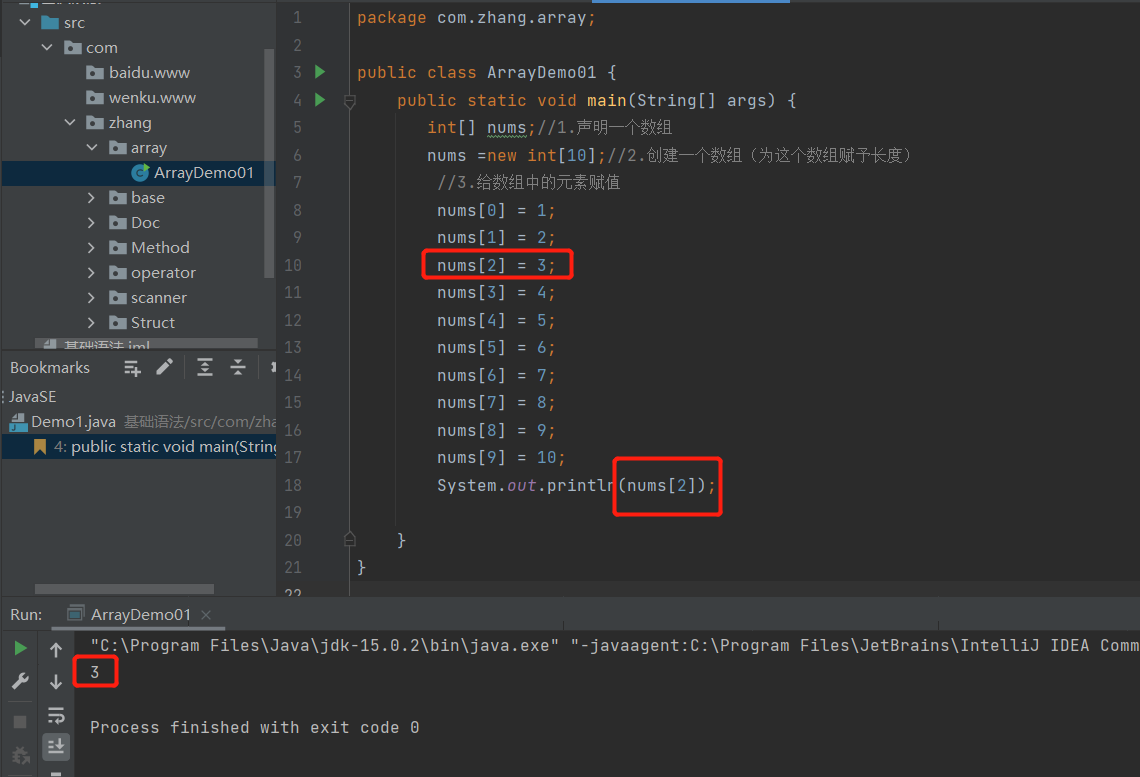Rerun ArrayDemo01 with the green play icon
1140x777 pixels.
(20, 648)
